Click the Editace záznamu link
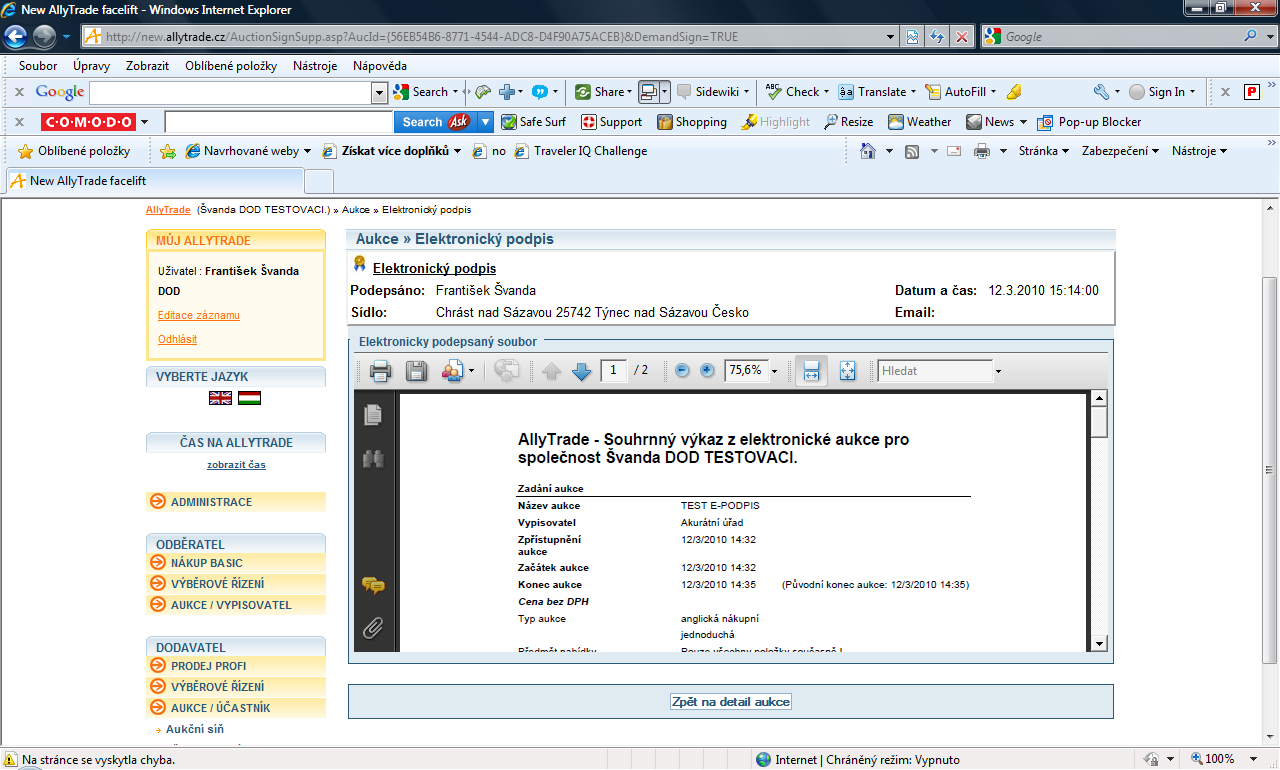The height and width of the screenshot is (770, 1280). pos(199,315)
